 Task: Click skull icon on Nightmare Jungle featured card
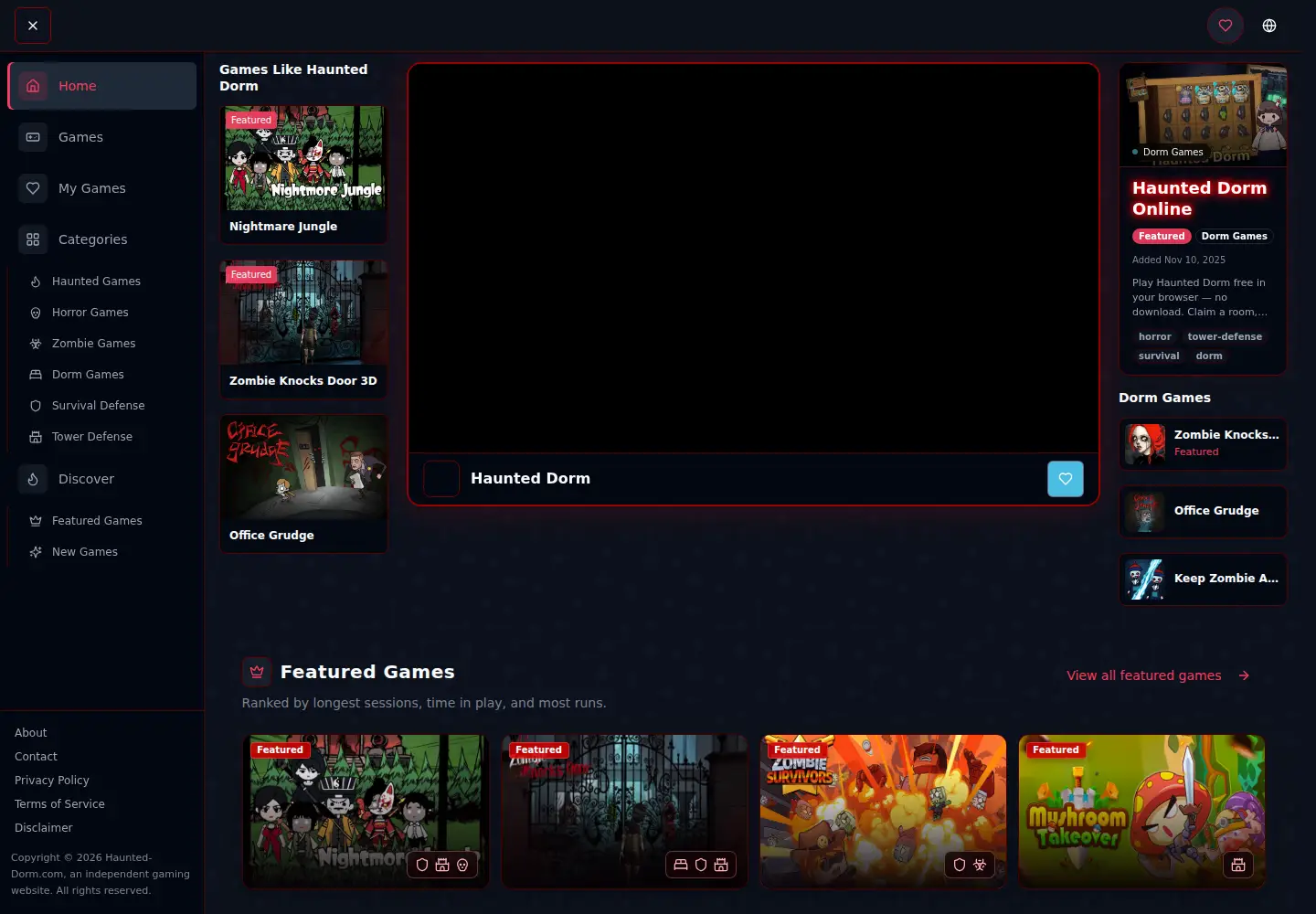(x=462, y=865)
